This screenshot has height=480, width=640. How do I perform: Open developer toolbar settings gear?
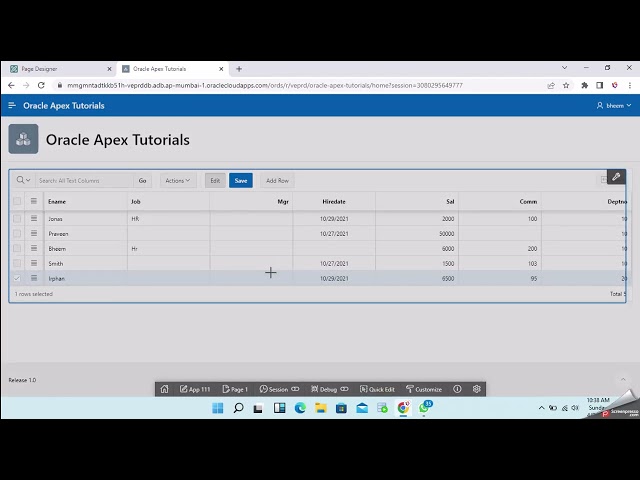click(476, 389)
